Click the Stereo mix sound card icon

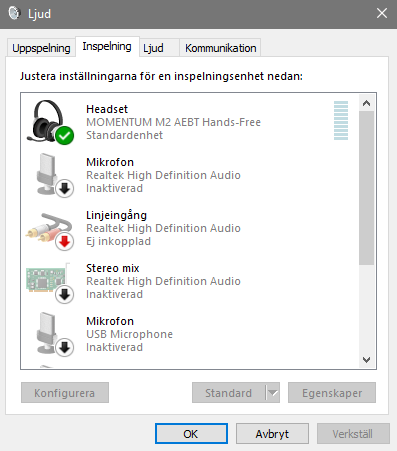50,283
